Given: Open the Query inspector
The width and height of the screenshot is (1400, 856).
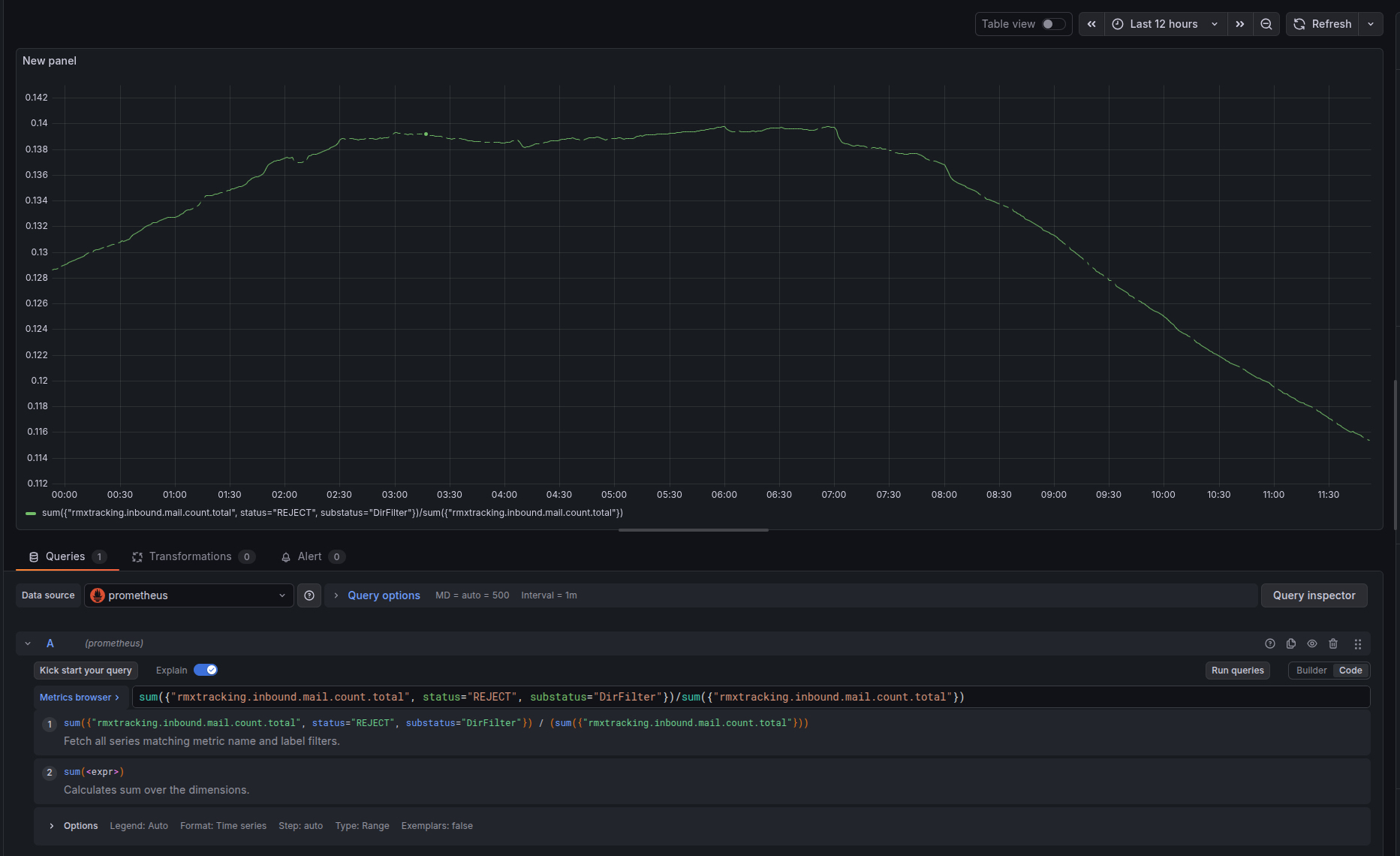Looking at the screenshot, I should click(1314, 595).
